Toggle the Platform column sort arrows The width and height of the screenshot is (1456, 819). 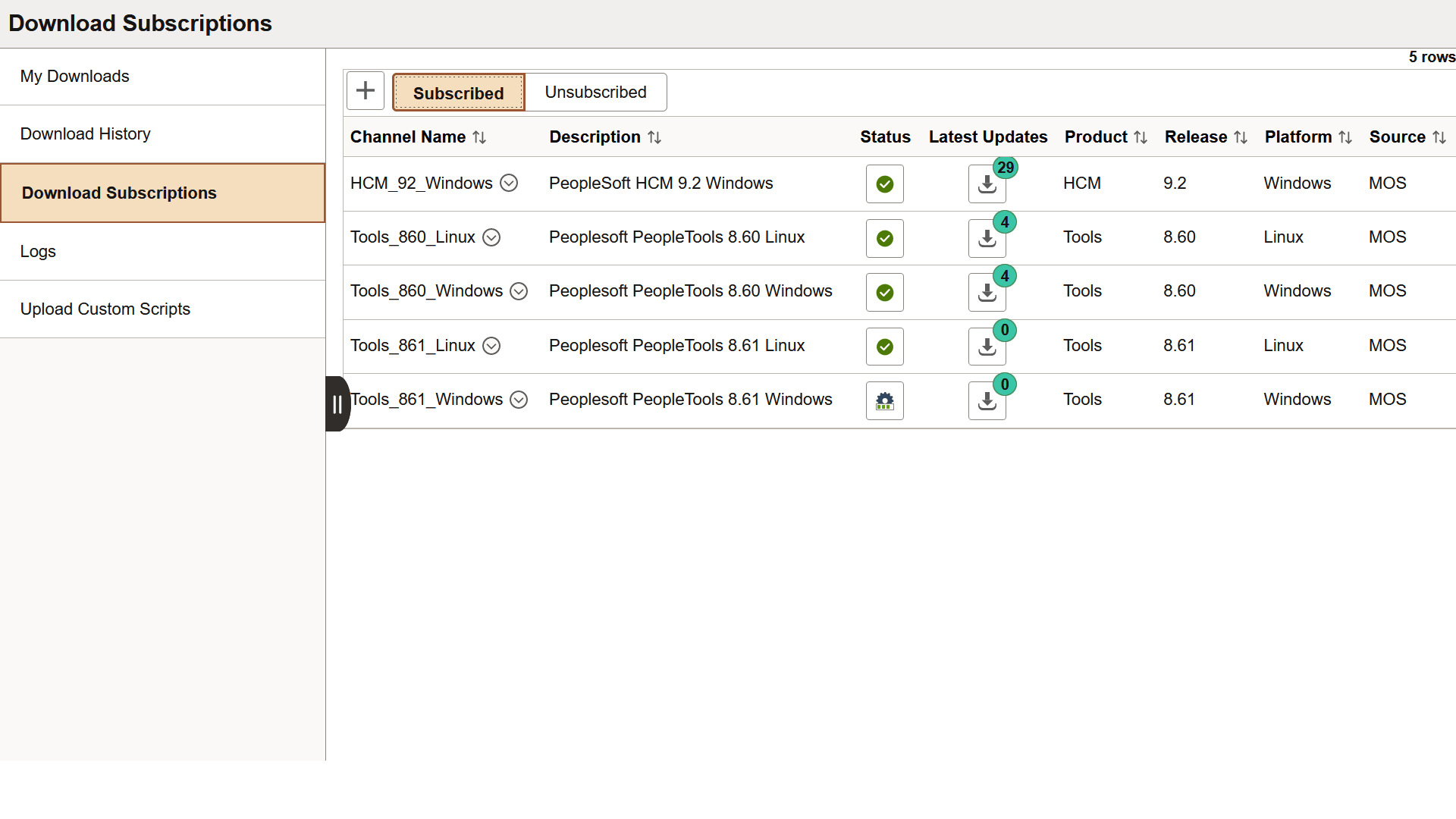click(x=1345, y=137)
